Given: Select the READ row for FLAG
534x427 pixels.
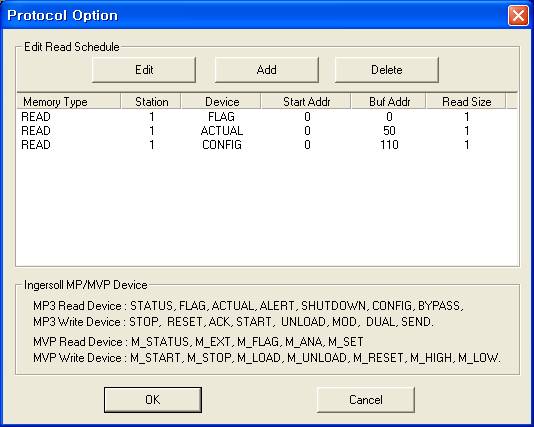Looking at the screenshot, I should click(267, 117).
